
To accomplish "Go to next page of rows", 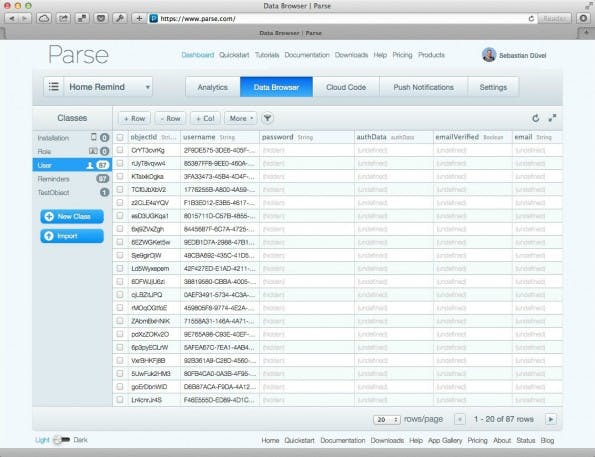I will 551,419.
